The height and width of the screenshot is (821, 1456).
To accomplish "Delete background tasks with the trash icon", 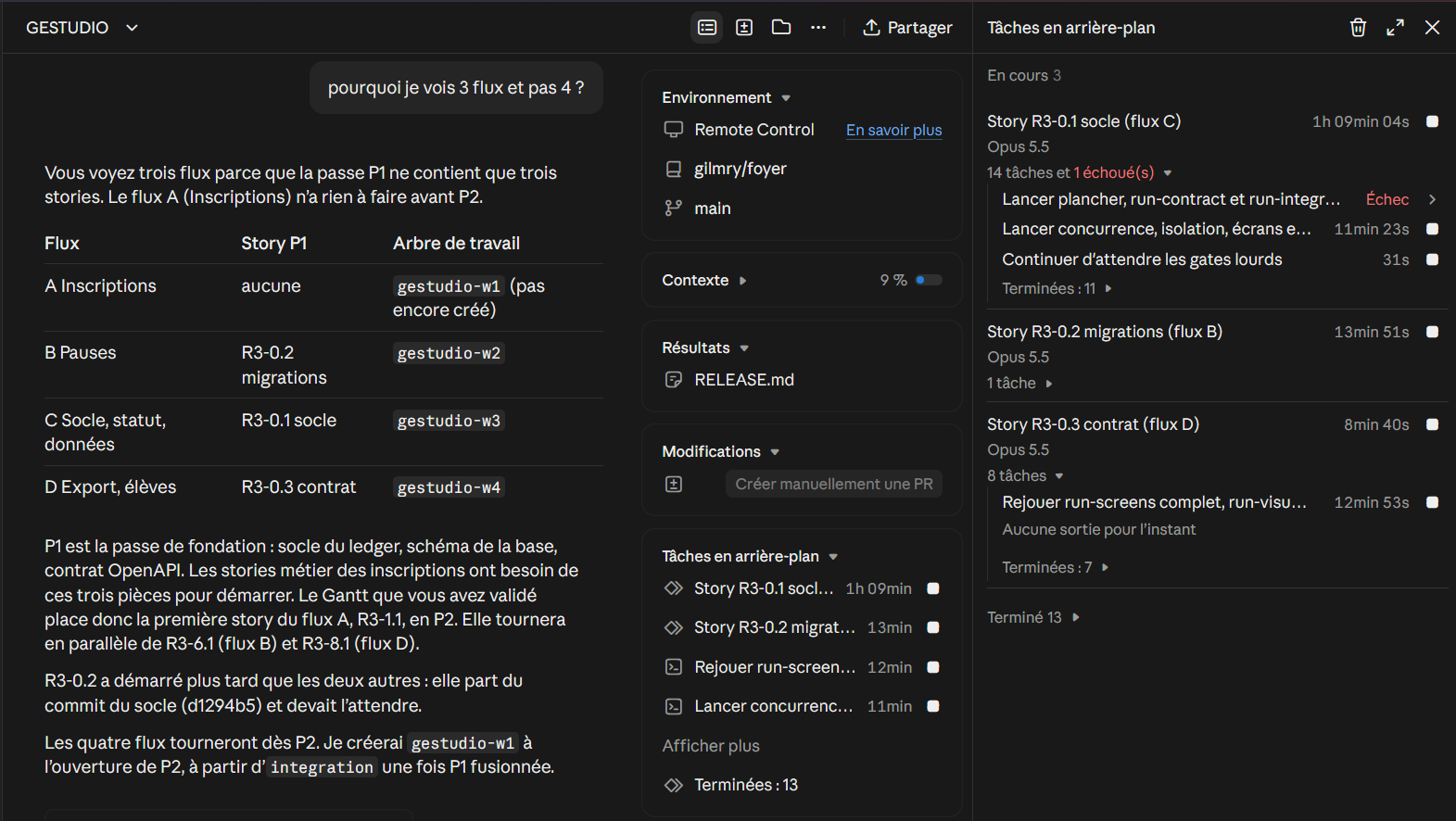I will point(1358,28).
